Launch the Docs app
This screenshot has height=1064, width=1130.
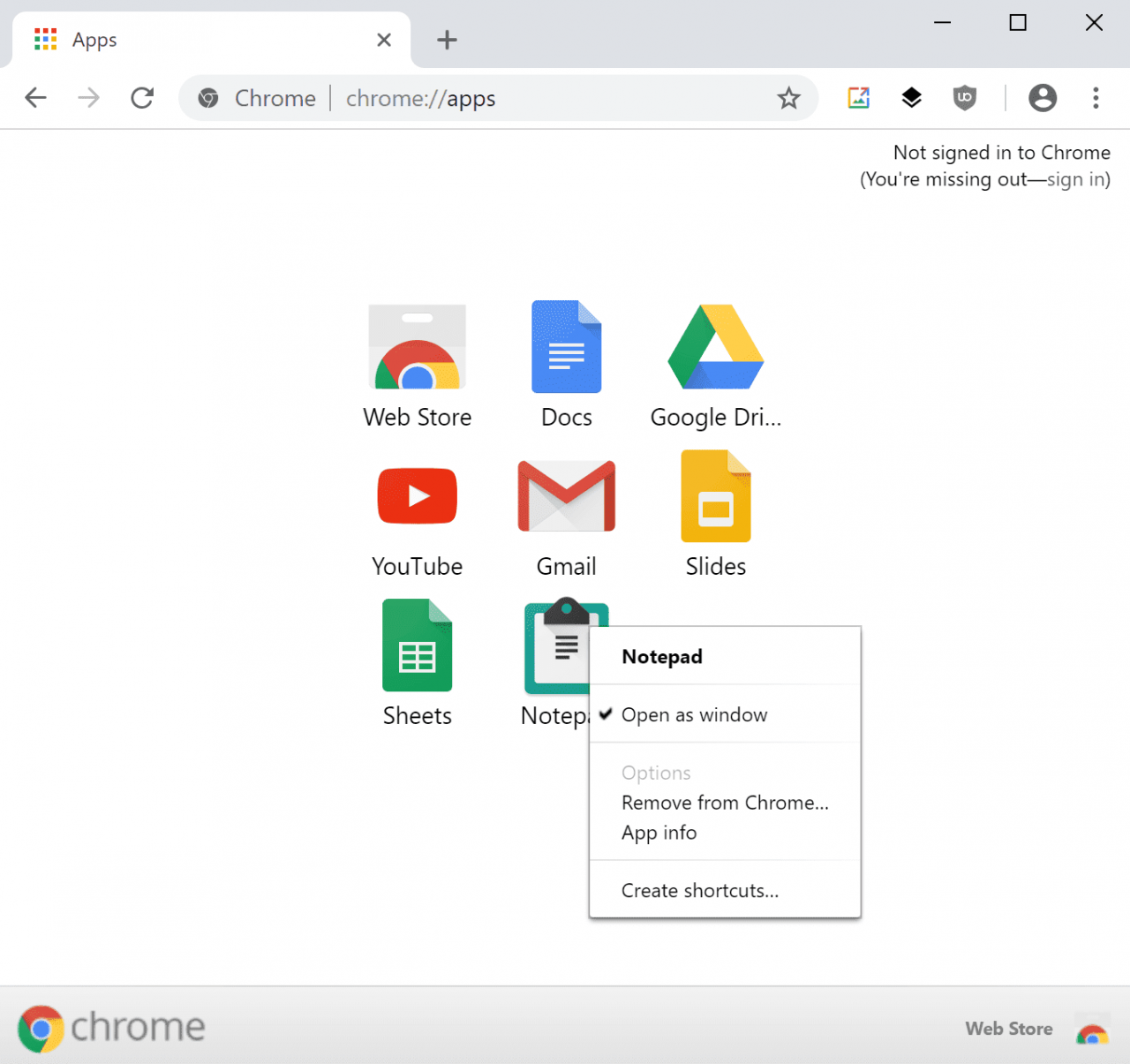click(x=566, y=347)
